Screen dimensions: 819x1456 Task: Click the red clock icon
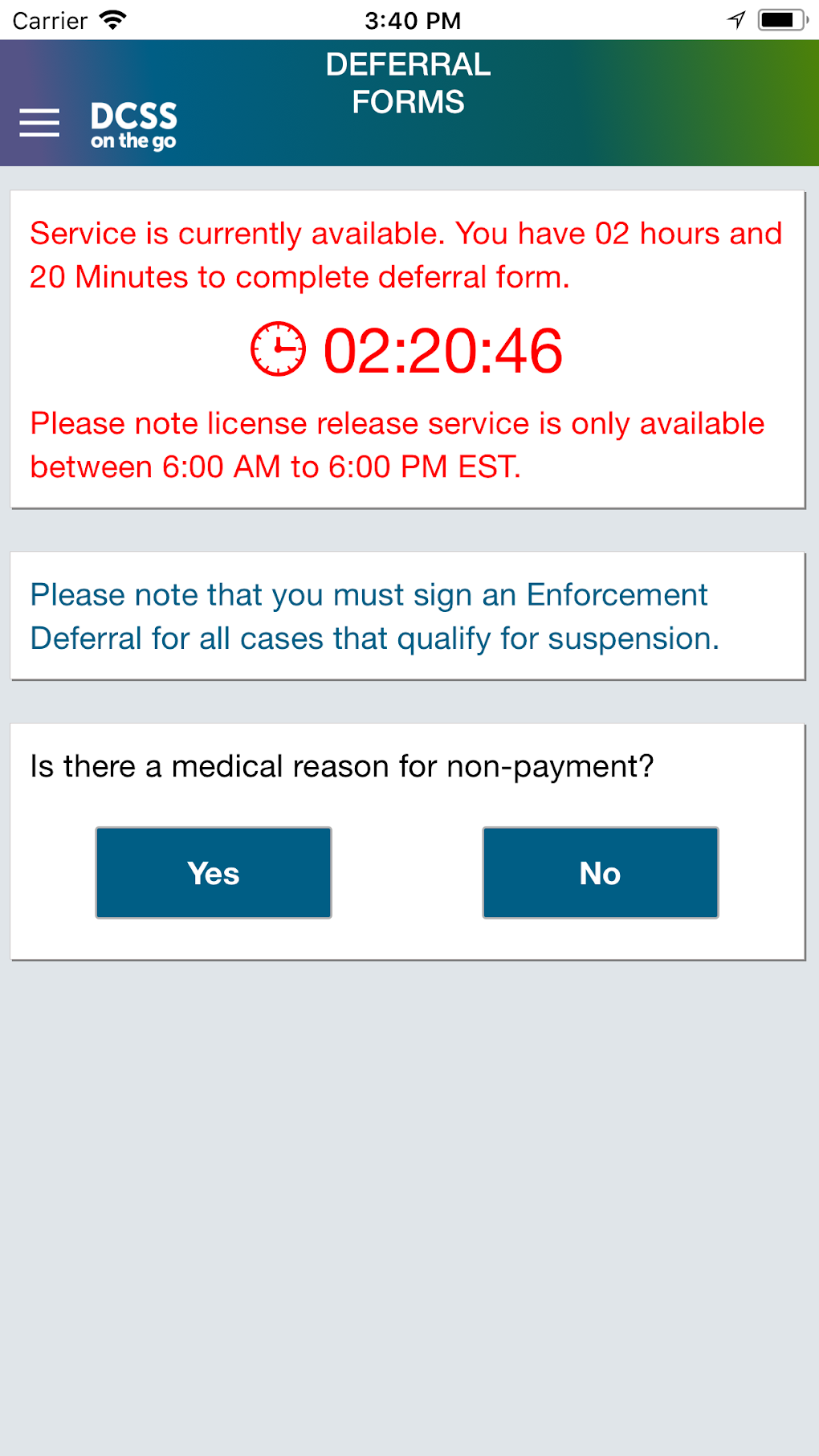[x=278, y=349]
